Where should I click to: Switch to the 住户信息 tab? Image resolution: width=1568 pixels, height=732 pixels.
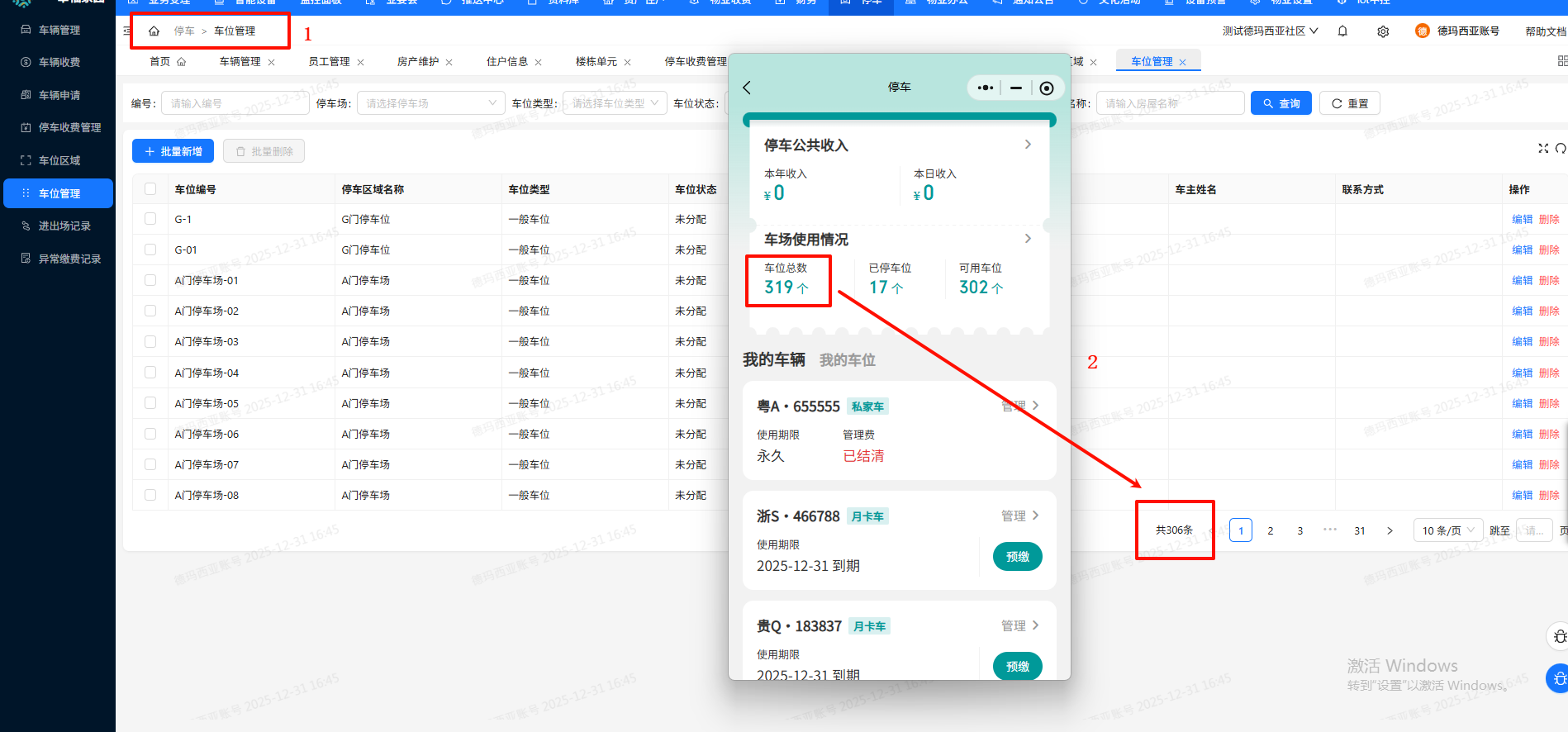point(507,62)
